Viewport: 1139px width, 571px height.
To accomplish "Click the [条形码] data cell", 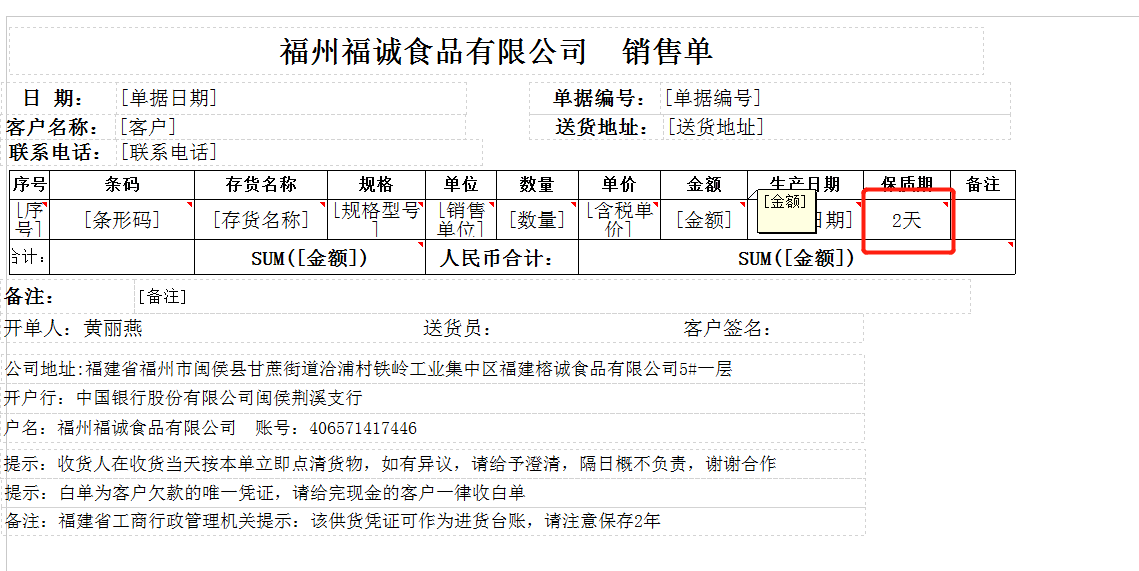I will pyautogui.click(x=122, y=219).
